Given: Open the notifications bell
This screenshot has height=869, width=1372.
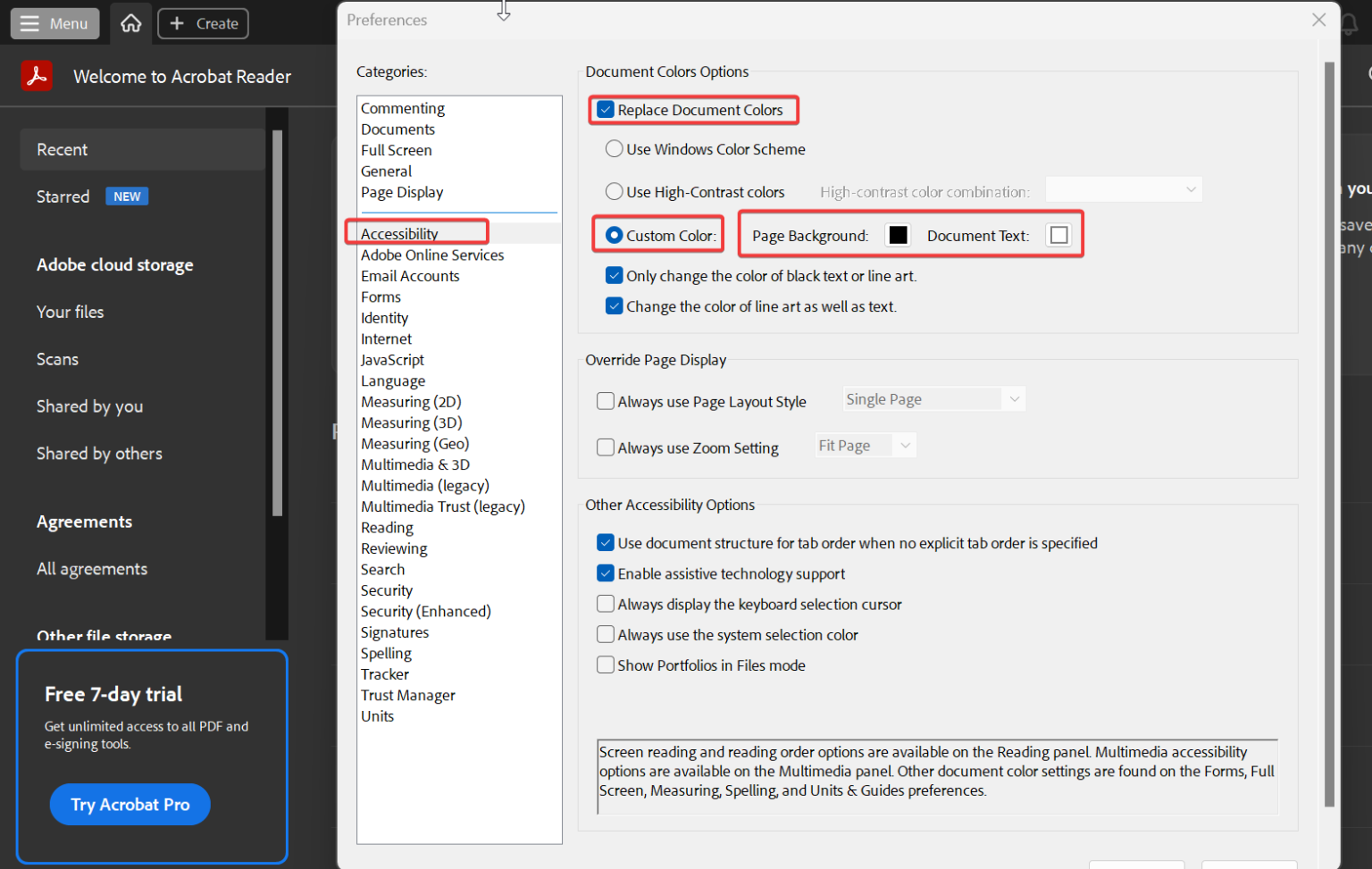Looking at the screenshot, I should 1350,23.
